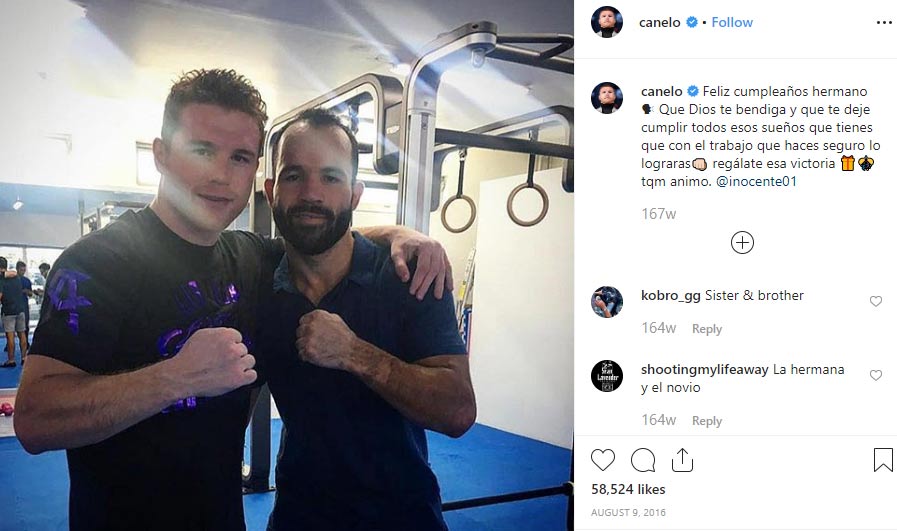Follow the canelo account
Viewport: 897px width, 531px height.
[x=732, y=22]
